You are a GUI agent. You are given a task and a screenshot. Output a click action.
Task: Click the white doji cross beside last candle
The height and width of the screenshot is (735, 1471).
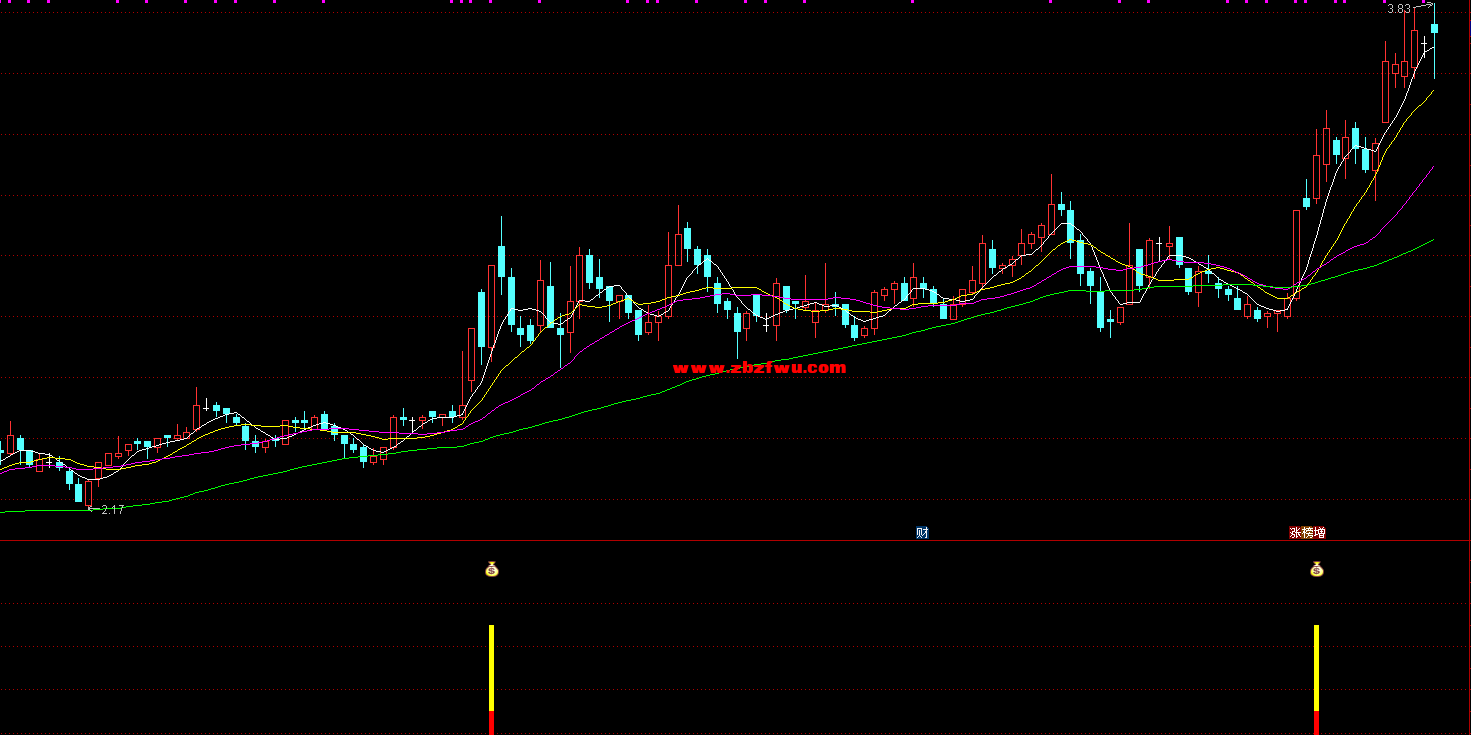(x=1424, y=45)
